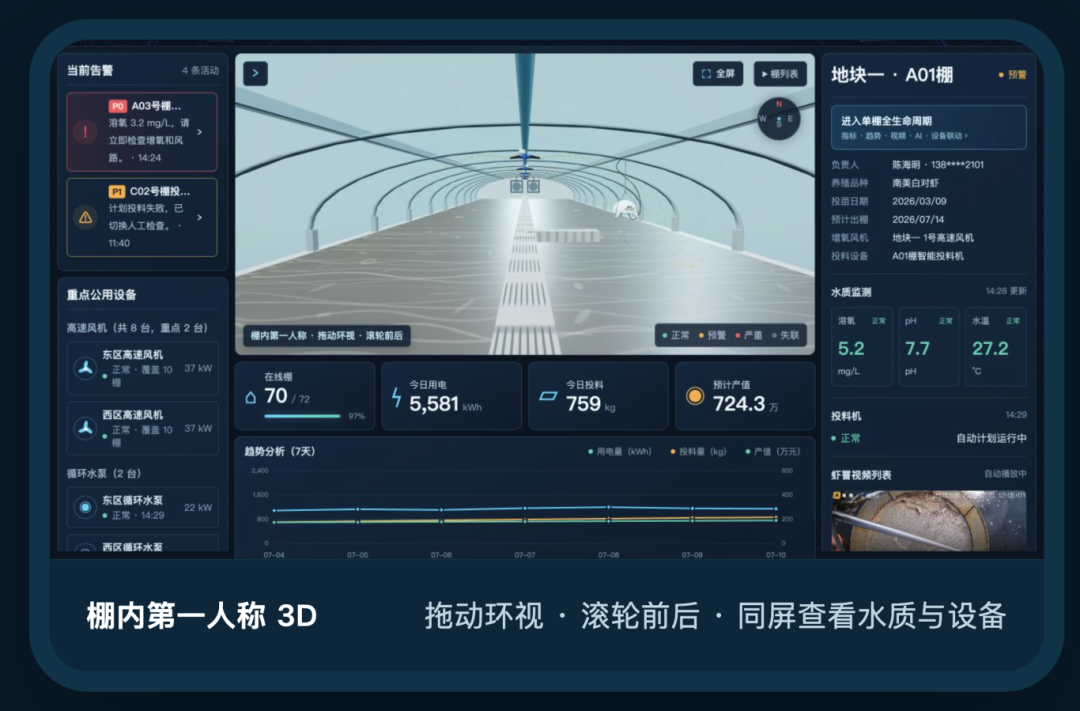Open 进入单棚全生命周期 link

(928, 127)
